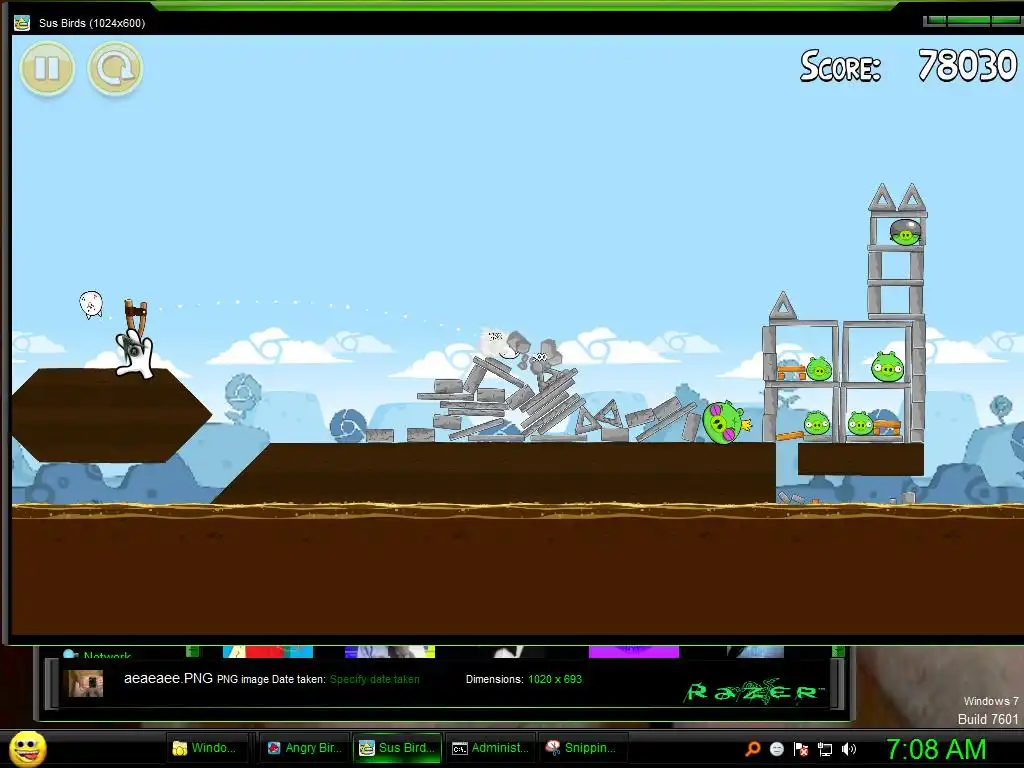Click the big pig in upper right room
1024x768 pixels.
[x=887, y=366]
